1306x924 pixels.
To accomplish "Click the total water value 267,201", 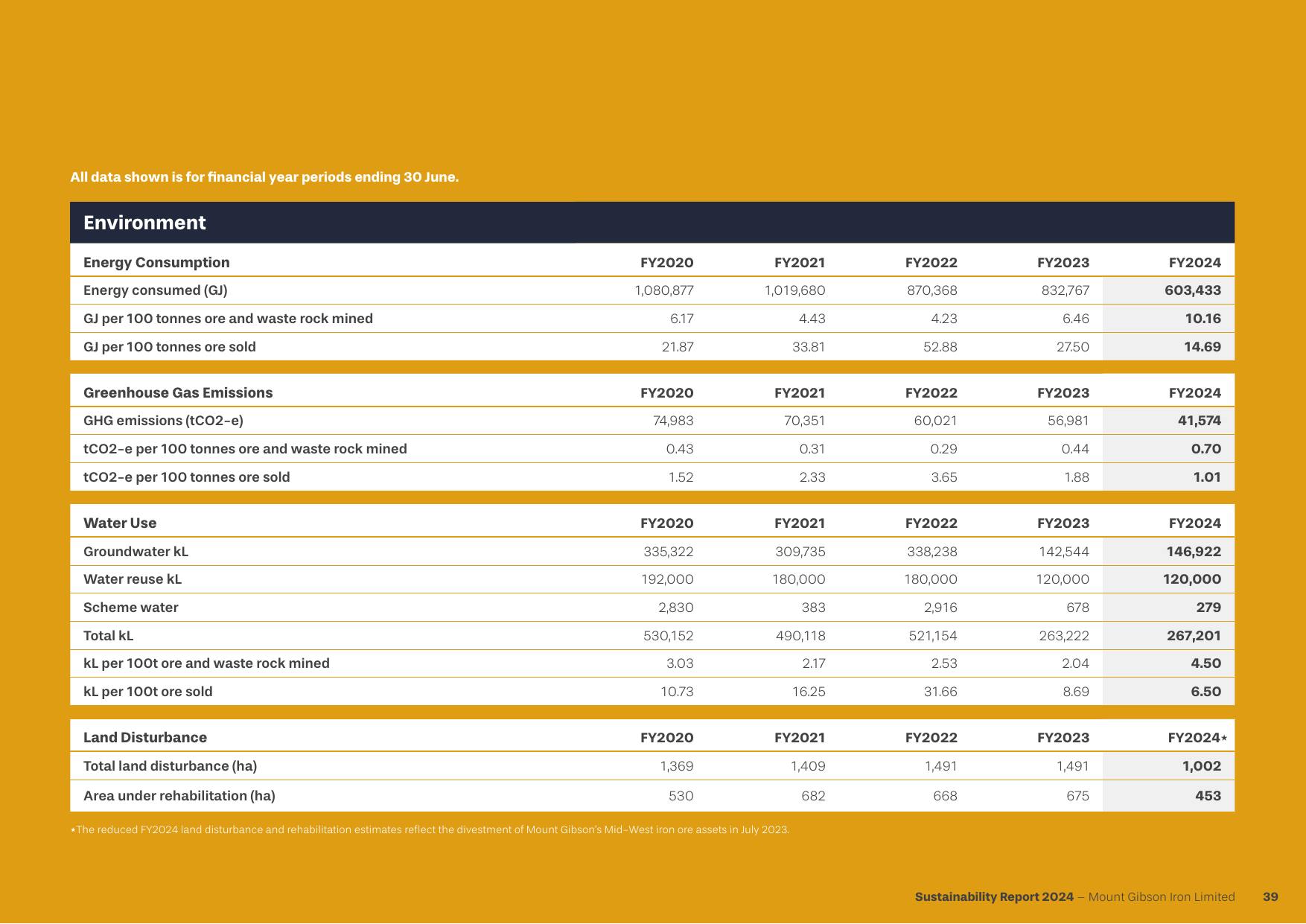I will coord(1194,636).
